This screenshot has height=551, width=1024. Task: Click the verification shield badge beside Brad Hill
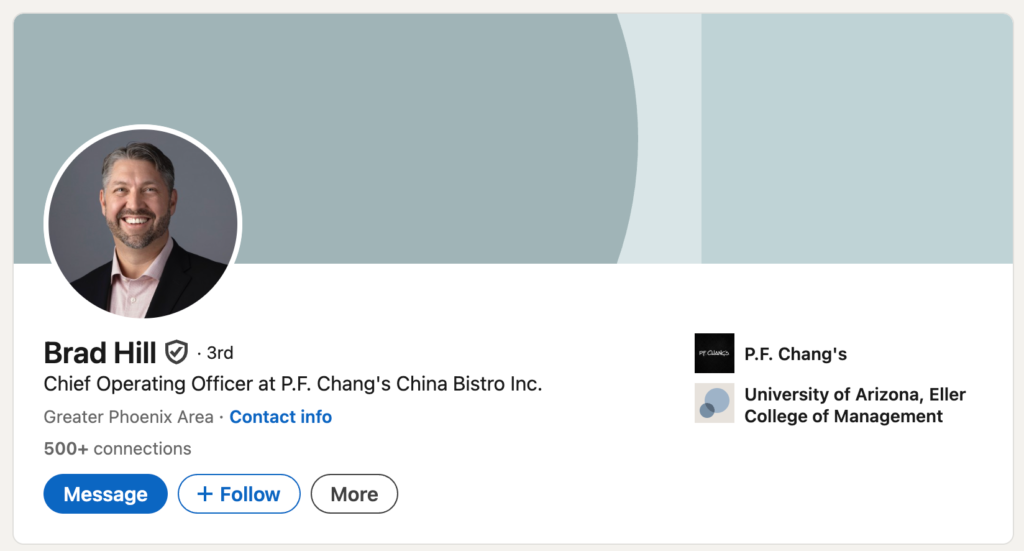[x=176, y=352]
